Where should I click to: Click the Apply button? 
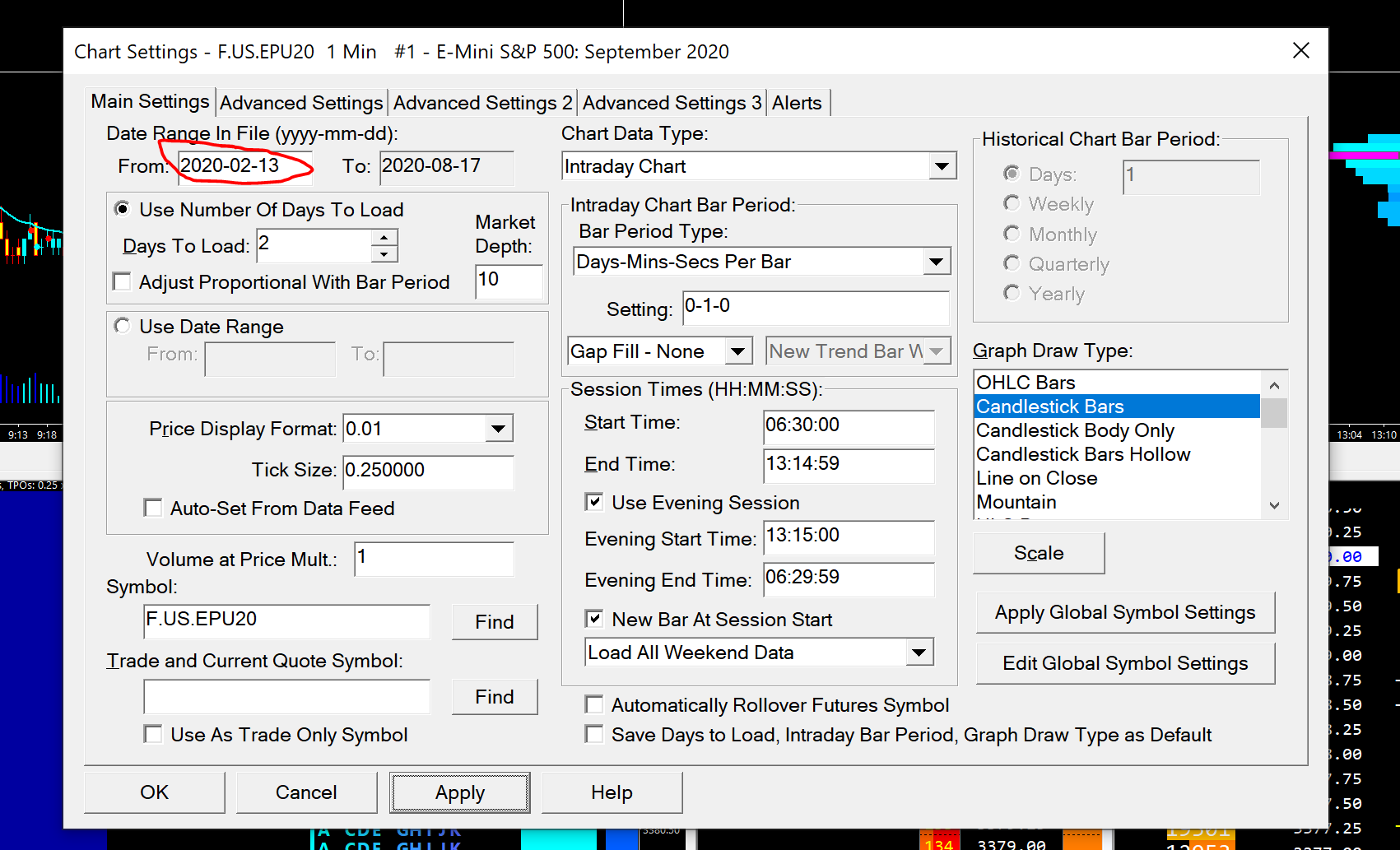[459, 792]
